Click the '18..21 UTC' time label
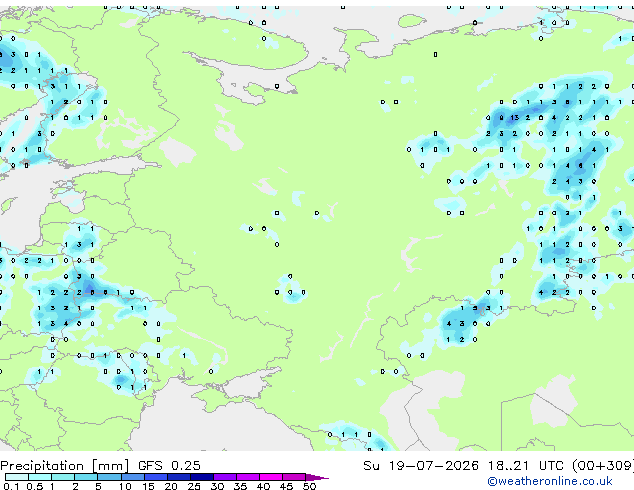 [525, 466]
